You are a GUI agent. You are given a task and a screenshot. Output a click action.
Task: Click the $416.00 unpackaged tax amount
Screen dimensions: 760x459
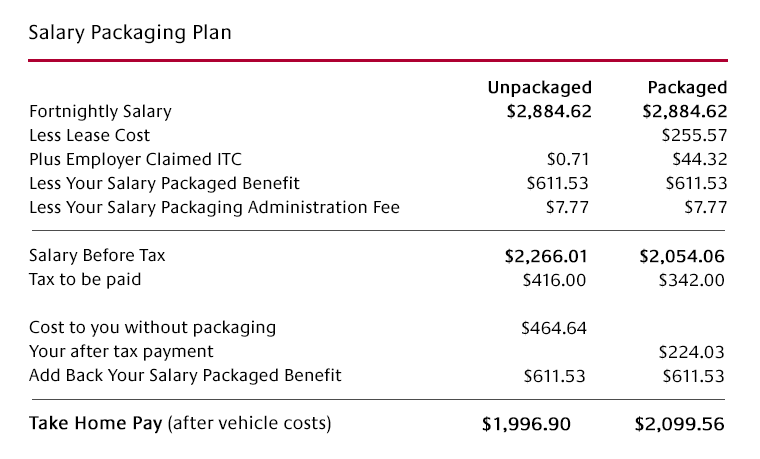(x=554, y=280)
